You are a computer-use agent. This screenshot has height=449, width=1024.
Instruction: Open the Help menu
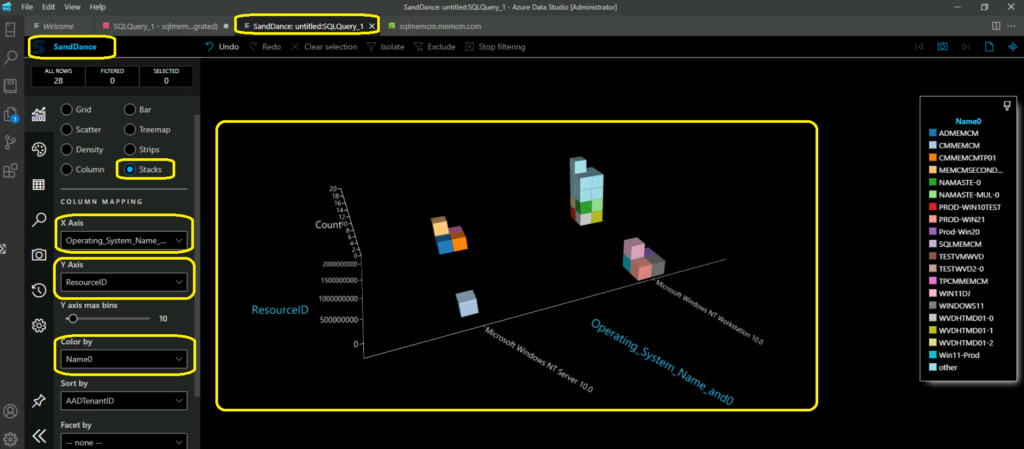(97, 7)
